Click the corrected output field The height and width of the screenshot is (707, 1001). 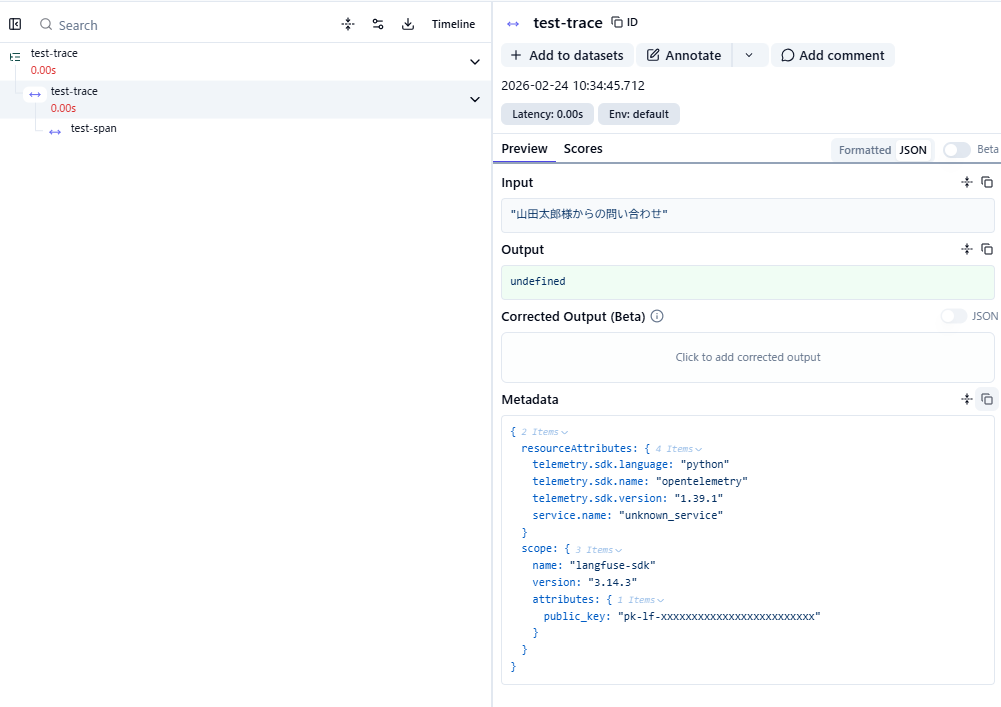click(747, 357)
